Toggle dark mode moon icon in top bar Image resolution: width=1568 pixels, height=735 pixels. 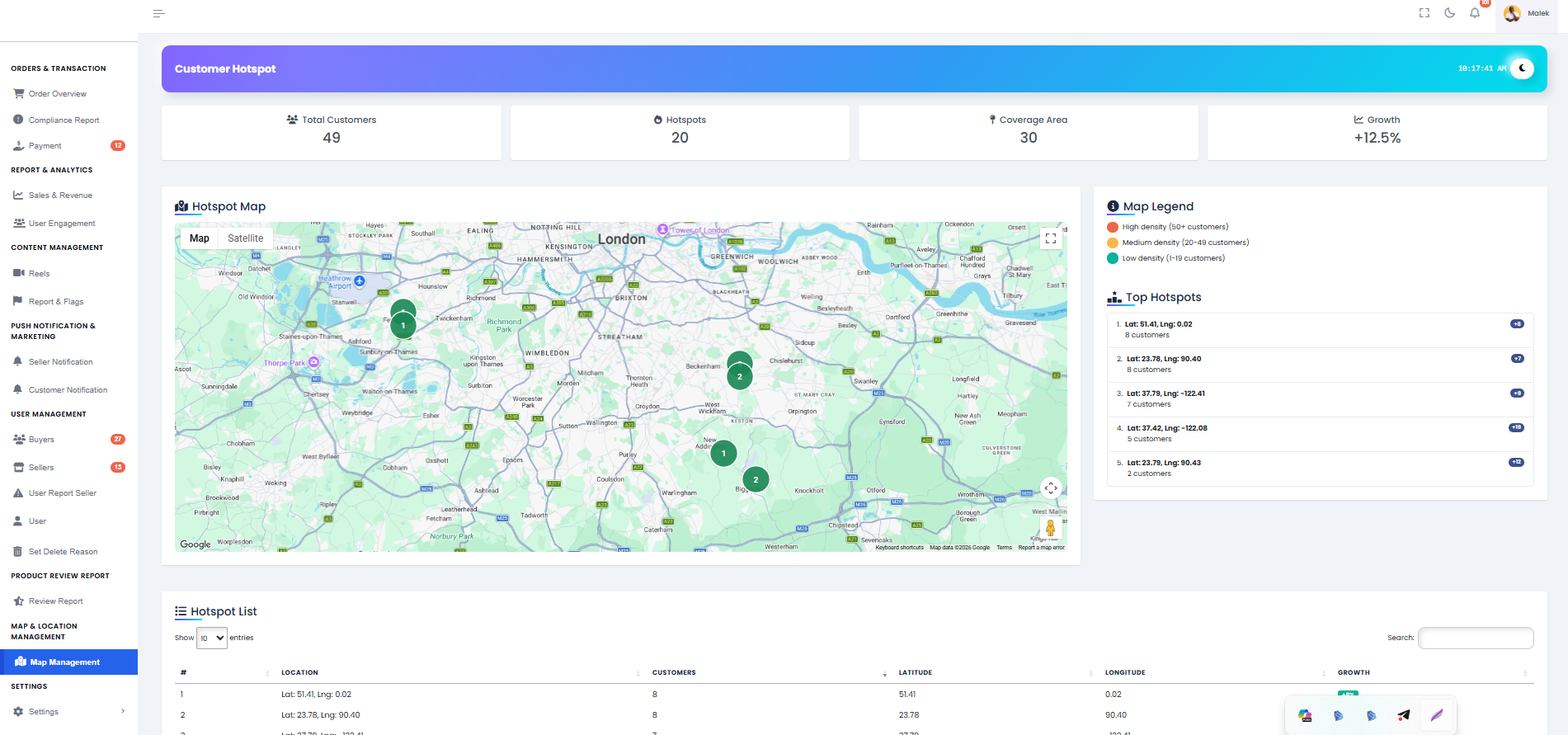click(1449, 13)
